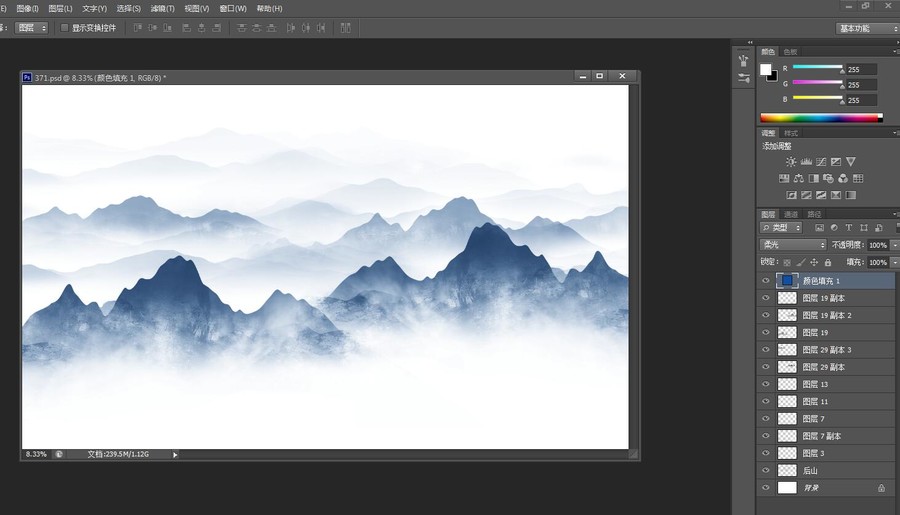This screenshot has height=515, width=900.
Task: Open the 窗口(W) menu
Action: pyautogui.click(x=233, y=9)
